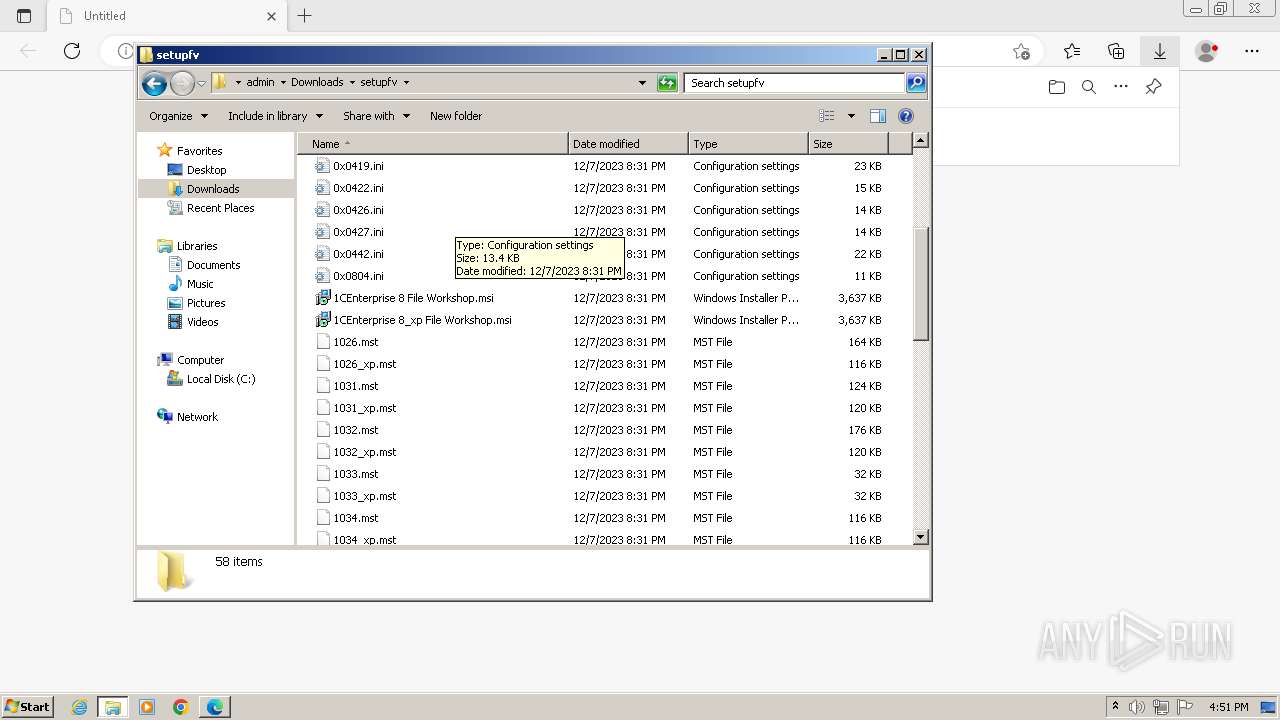Open Explorer Help icon
Screen dimensions: 1280x720
pos(906,116)
